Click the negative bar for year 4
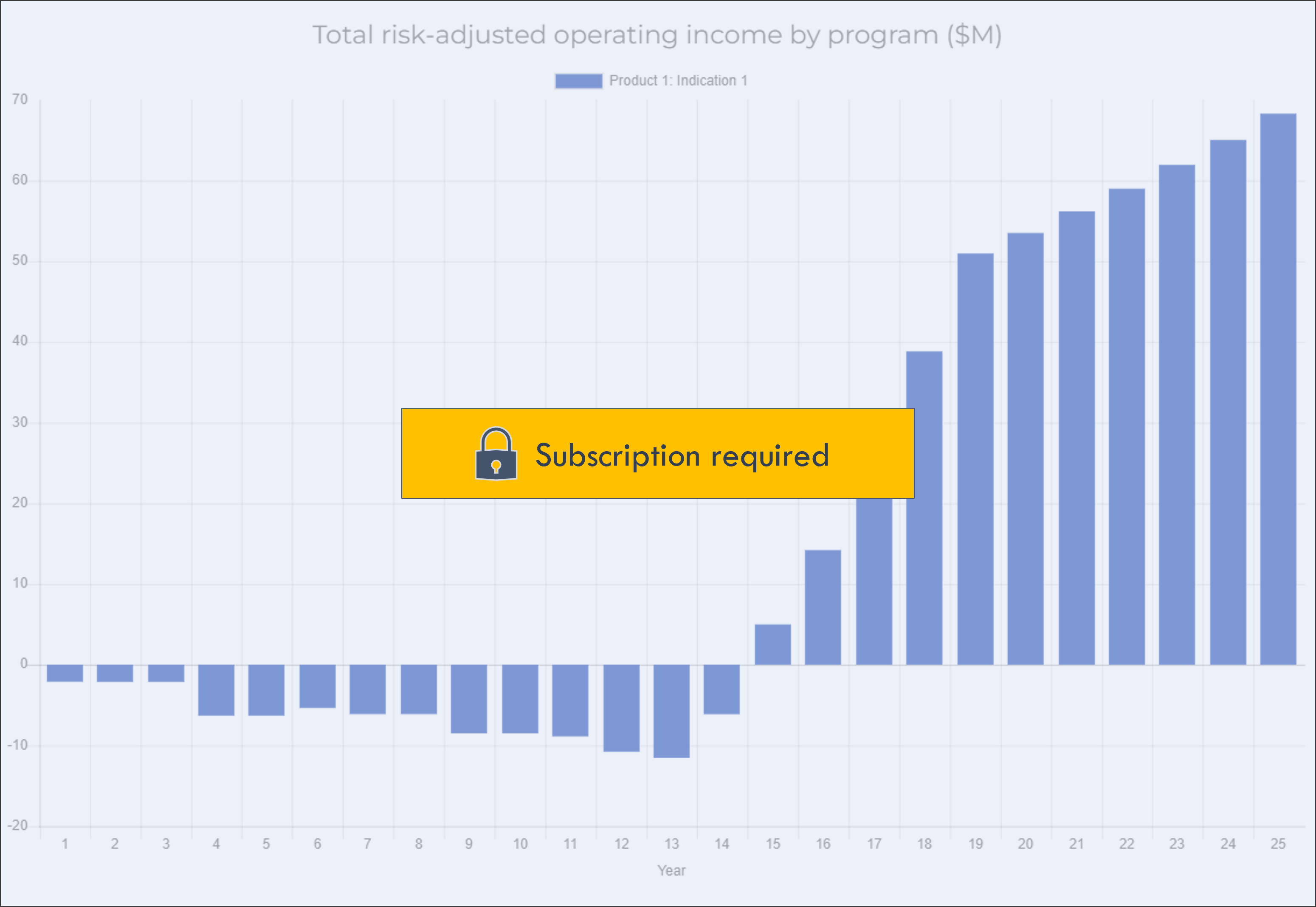Screen dimensions: 1316x907 point(217,690)
